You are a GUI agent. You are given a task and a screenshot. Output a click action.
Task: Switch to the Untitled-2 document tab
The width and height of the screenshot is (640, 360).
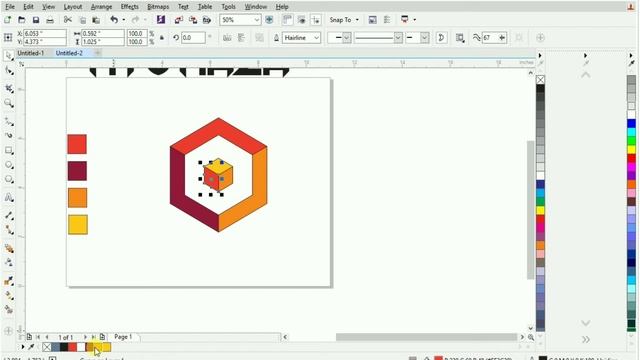coord(69,53)
